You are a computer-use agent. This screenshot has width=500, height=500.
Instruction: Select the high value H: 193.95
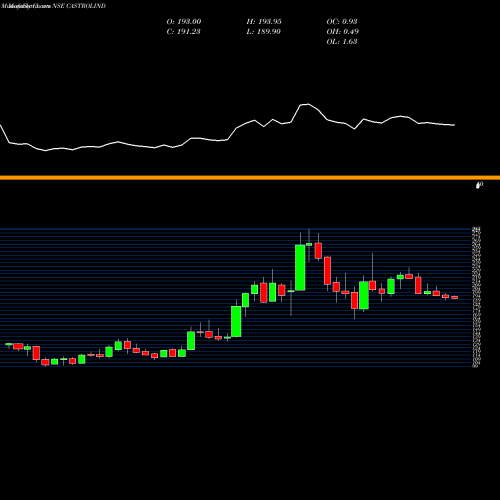[x=264, y=21]
